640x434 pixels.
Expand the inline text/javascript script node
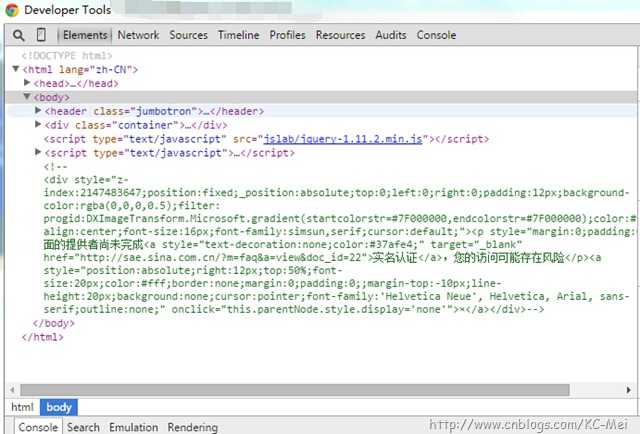[x=38, y=152]
